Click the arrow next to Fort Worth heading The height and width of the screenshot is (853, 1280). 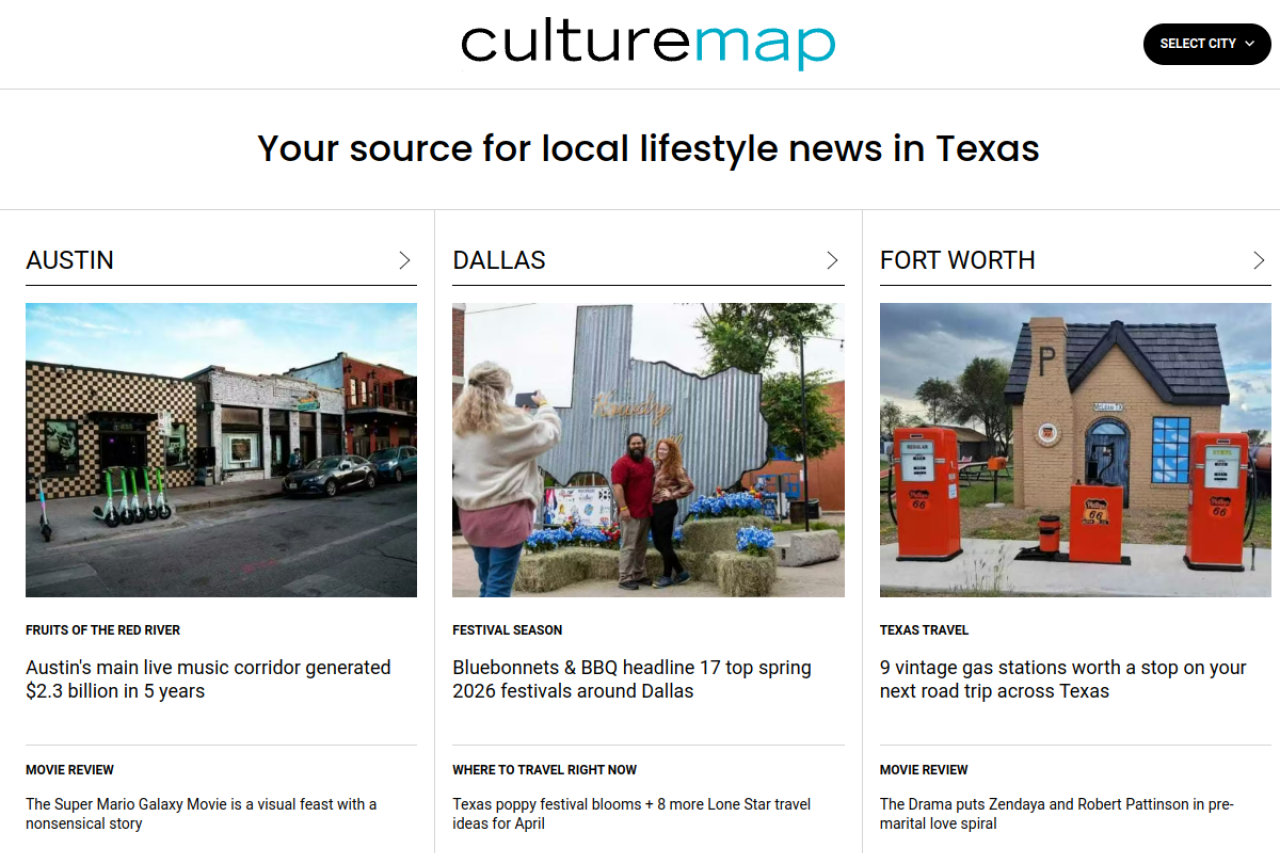[x=1258, y=261]
